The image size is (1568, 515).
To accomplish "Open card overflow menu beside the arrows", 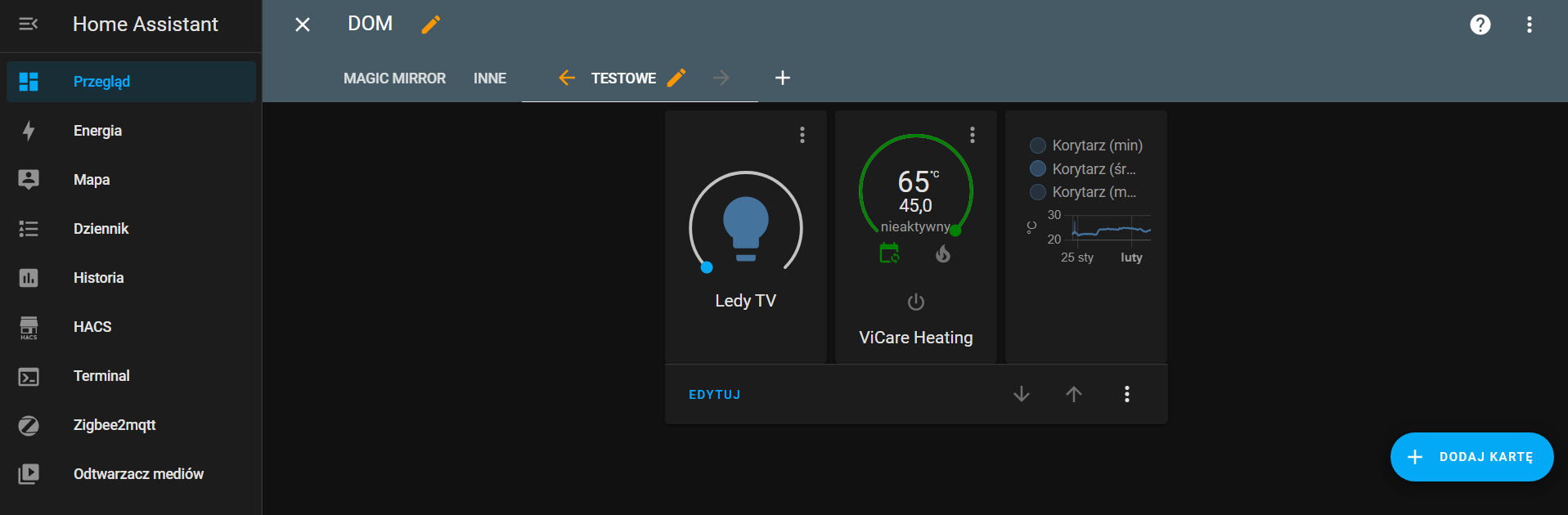I will [1127, 394].
